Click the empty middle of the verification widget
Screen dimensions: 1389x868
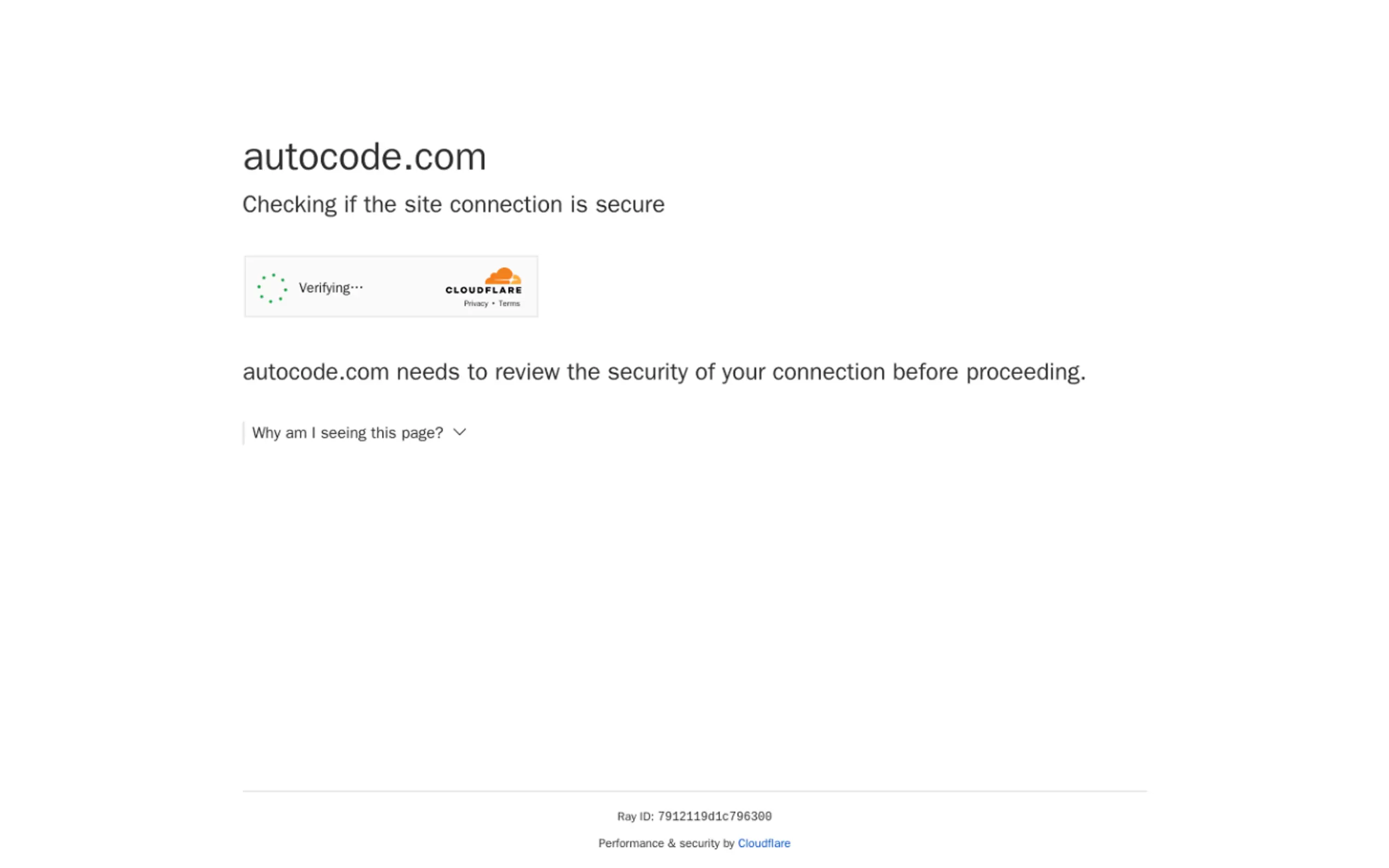coord(402,287)
